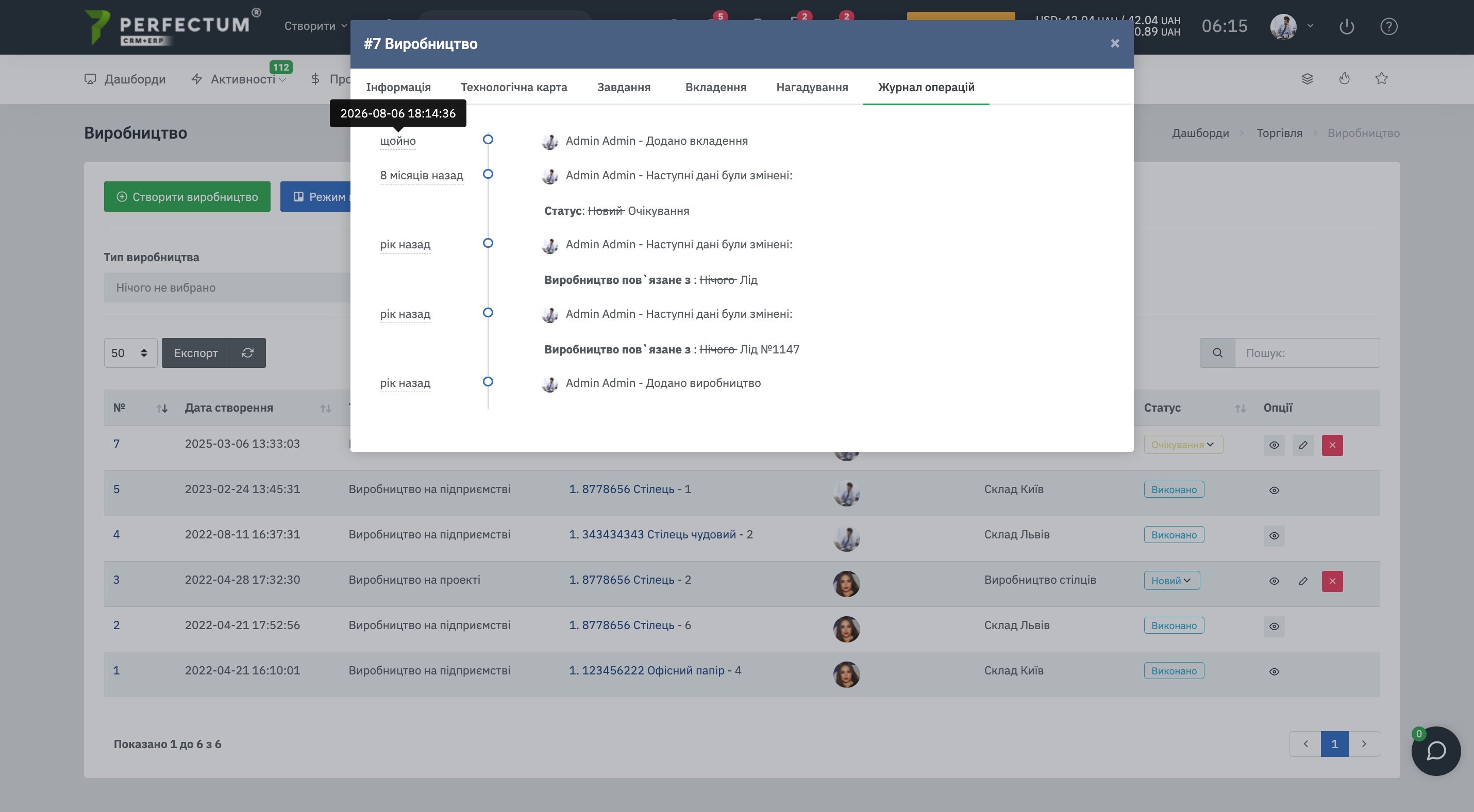Open the Новий status dropdown for row 3
Image resolution: width=1474 pixels, height=812 pixels.
pos(1172,581)
